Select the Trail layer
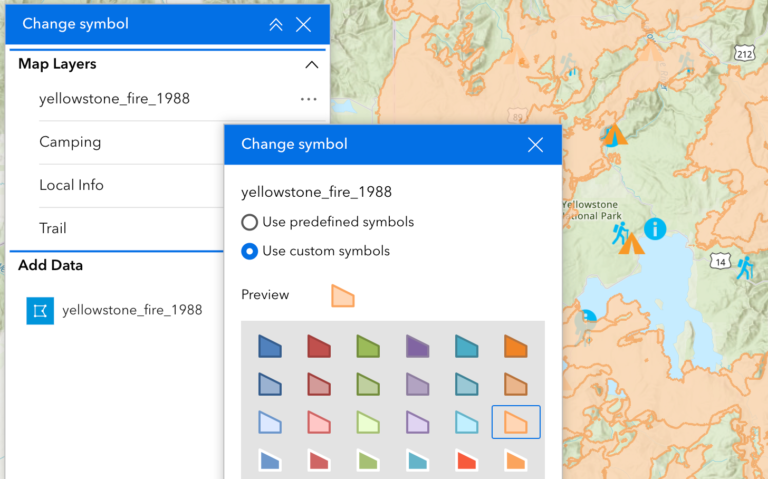The image size is (768, 479). click(x=53, y=228)
